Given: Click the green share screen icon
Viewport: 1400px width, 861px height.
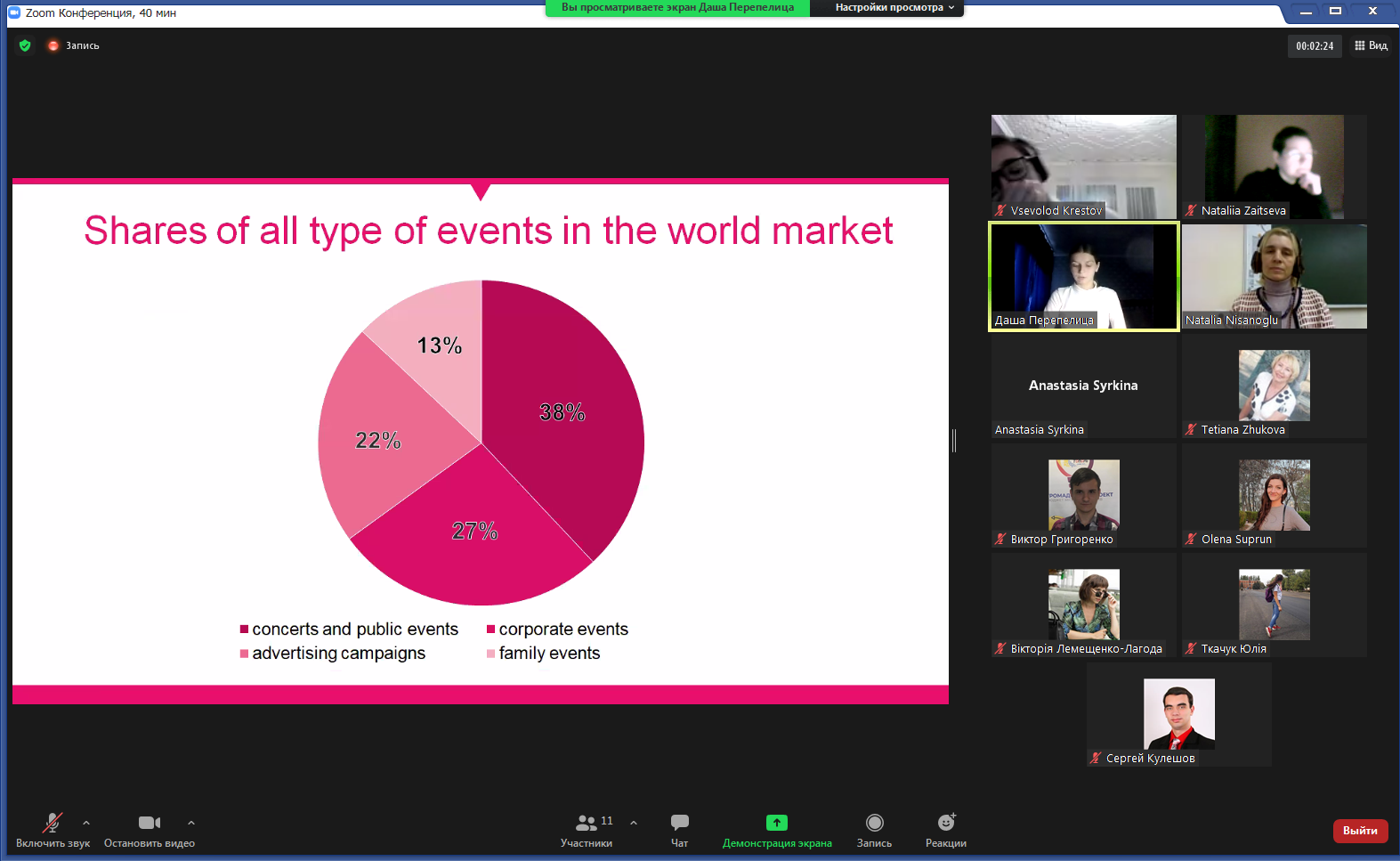Looking at the screenshot, I should click(777, 823).
